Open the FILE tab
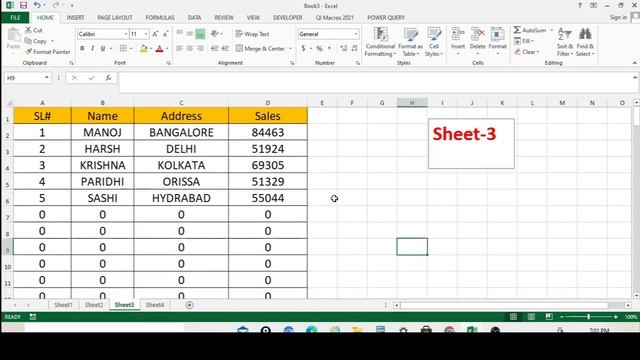 15,18
